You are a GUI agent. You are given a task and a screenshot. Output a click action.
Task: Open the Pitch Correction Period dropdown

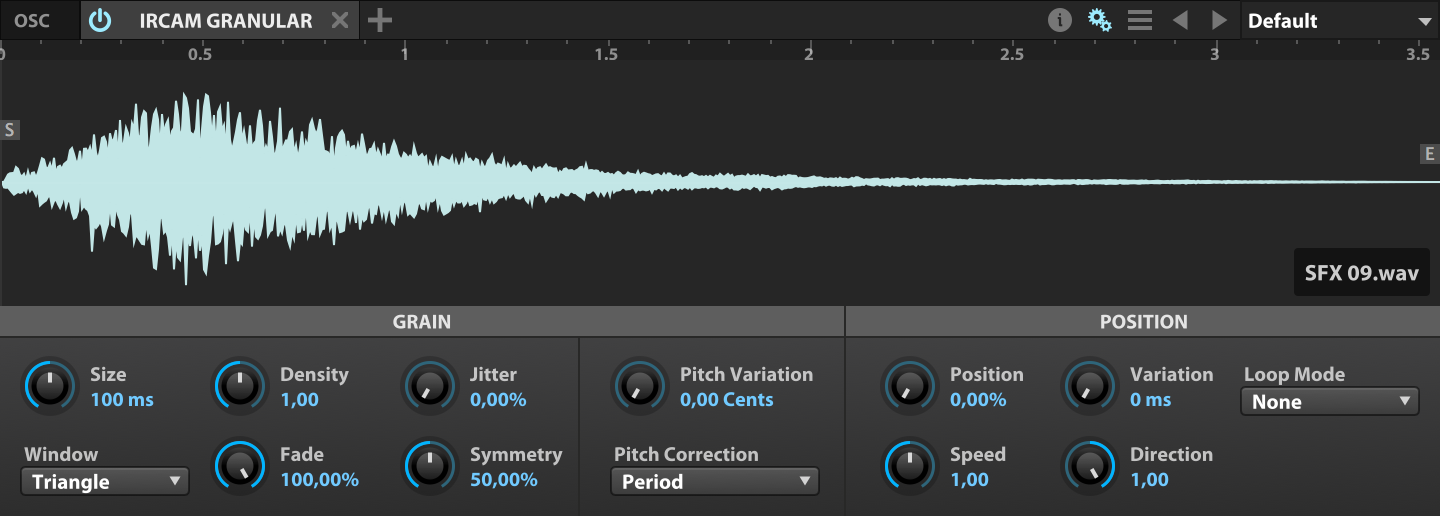(715, 482)
